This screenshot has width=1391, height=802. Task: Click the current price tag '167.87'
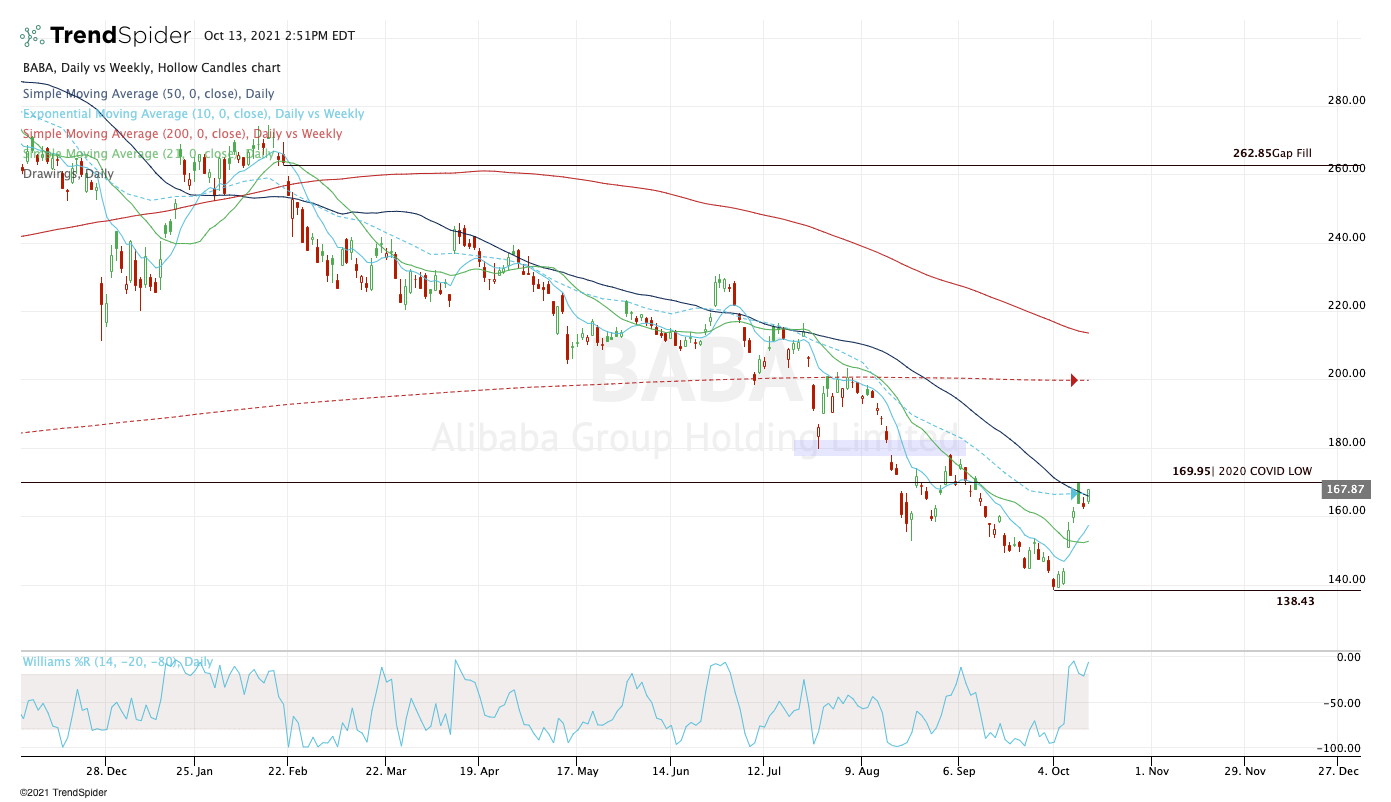1344,490
